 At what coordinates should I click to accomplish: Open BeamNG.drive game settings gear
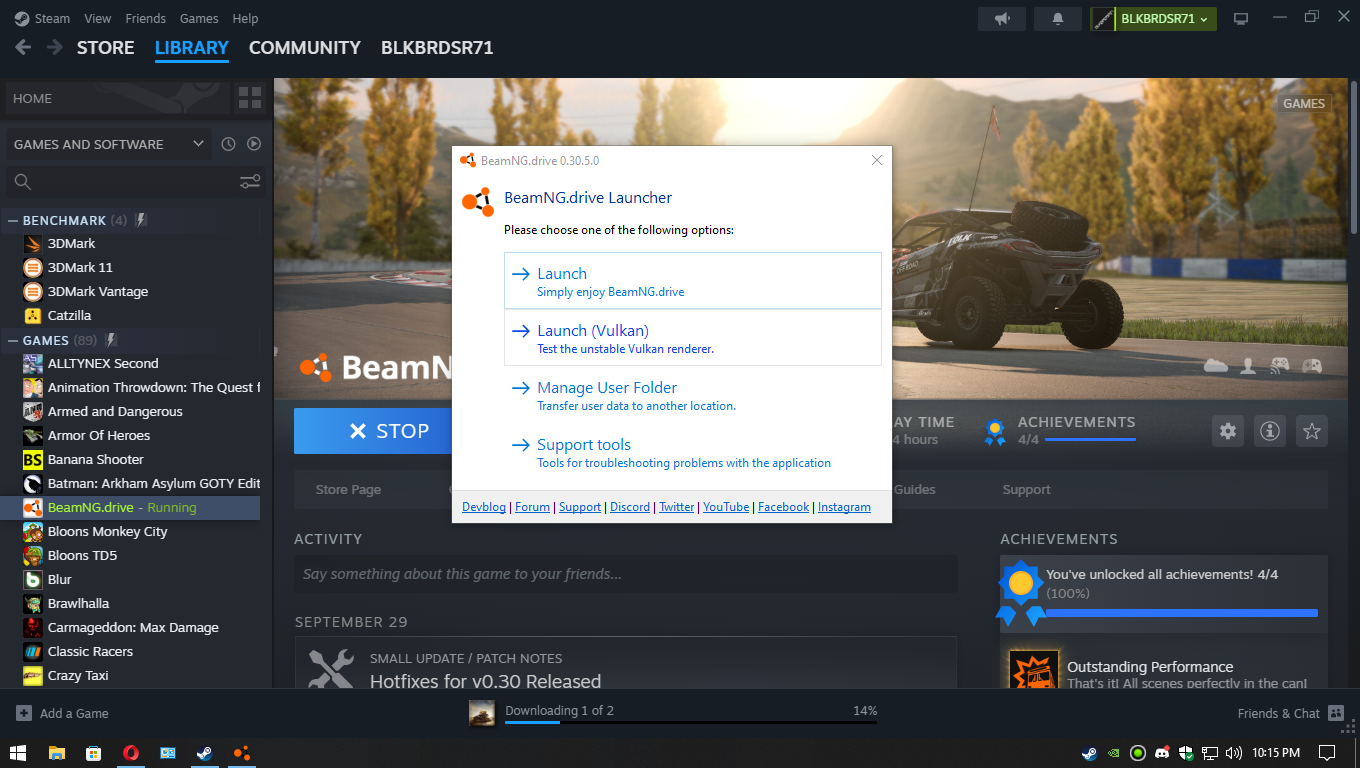1228,431
